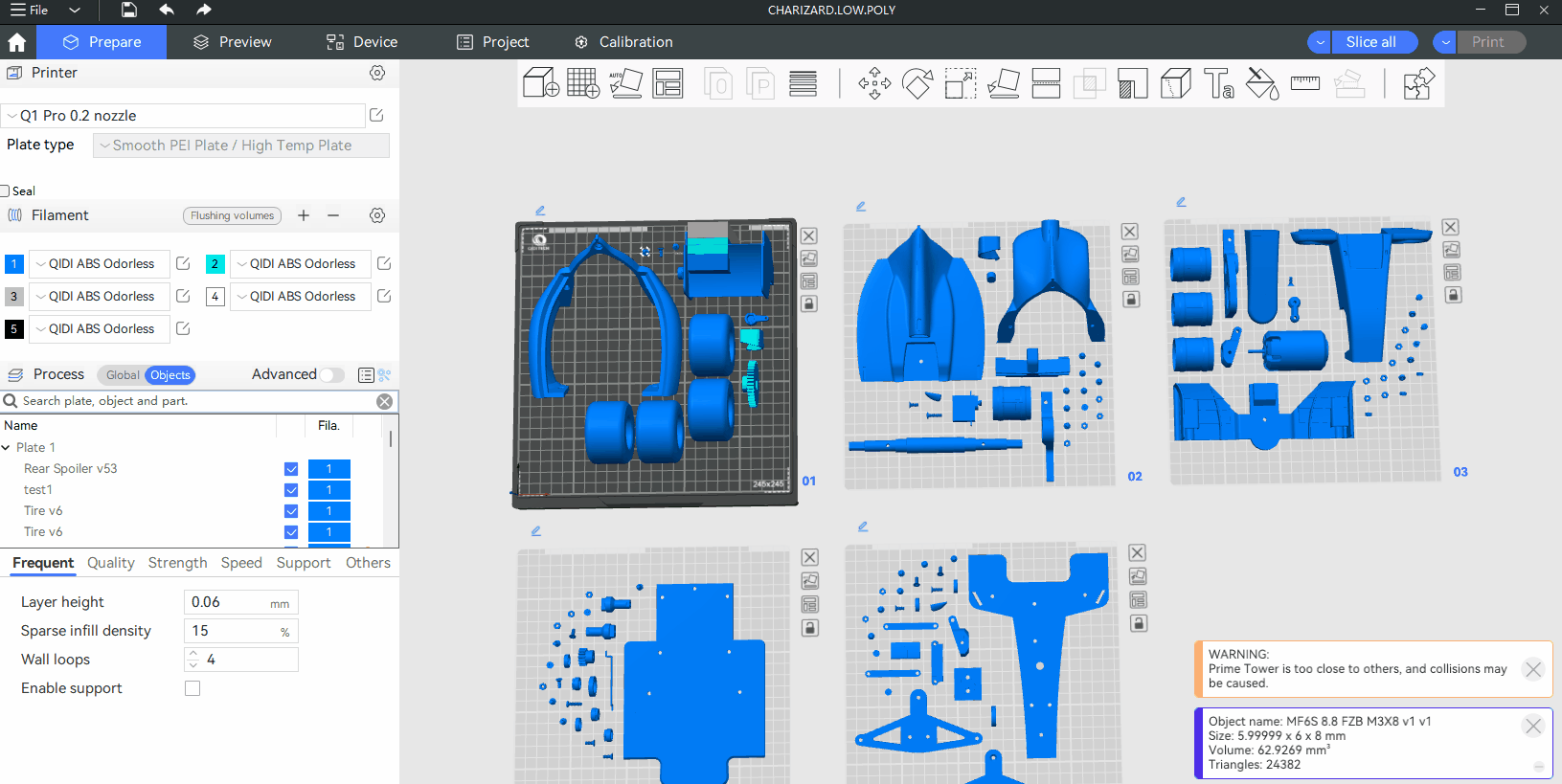Activate the Scale tool
Viewport: 1562px width, 784px height.
(960, 83)
